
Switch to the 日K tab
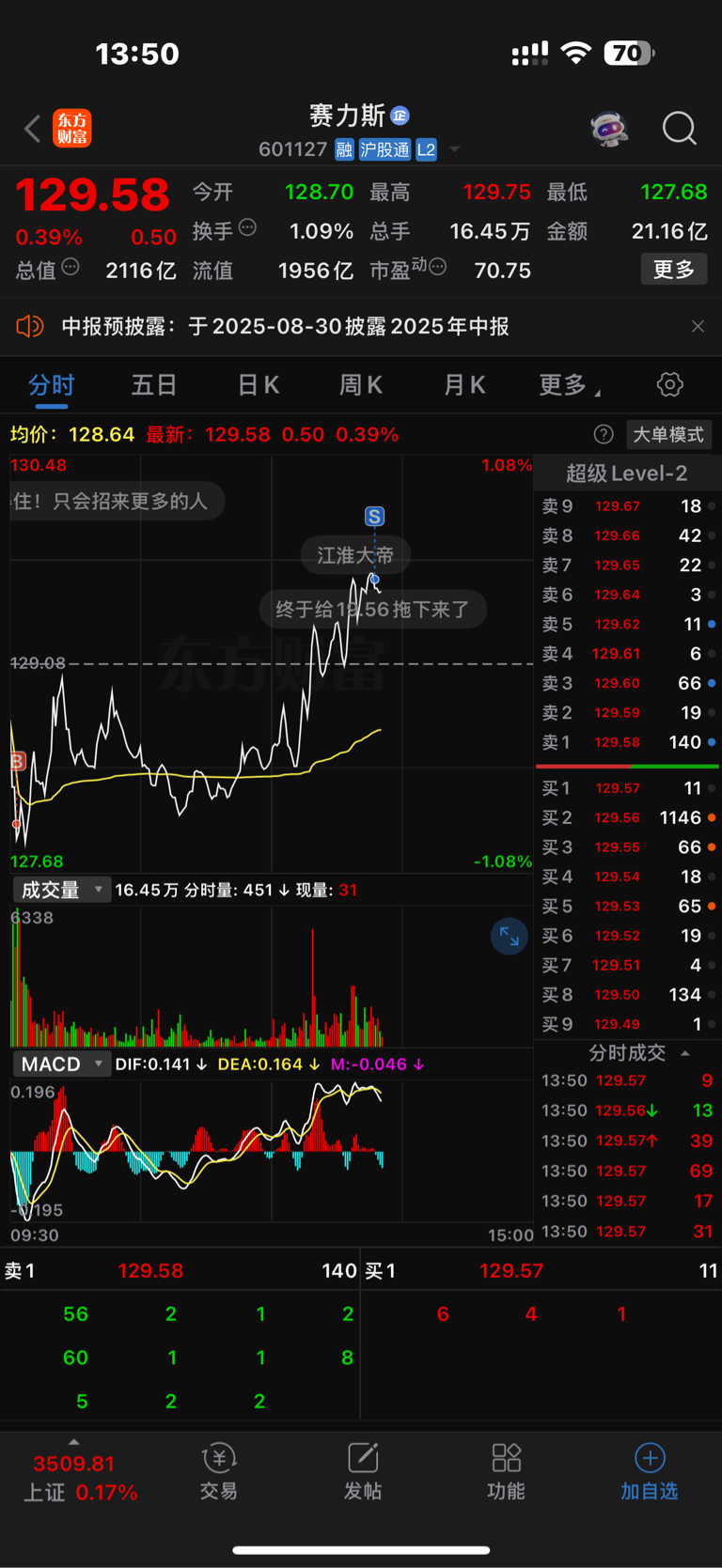coord(258,385)
